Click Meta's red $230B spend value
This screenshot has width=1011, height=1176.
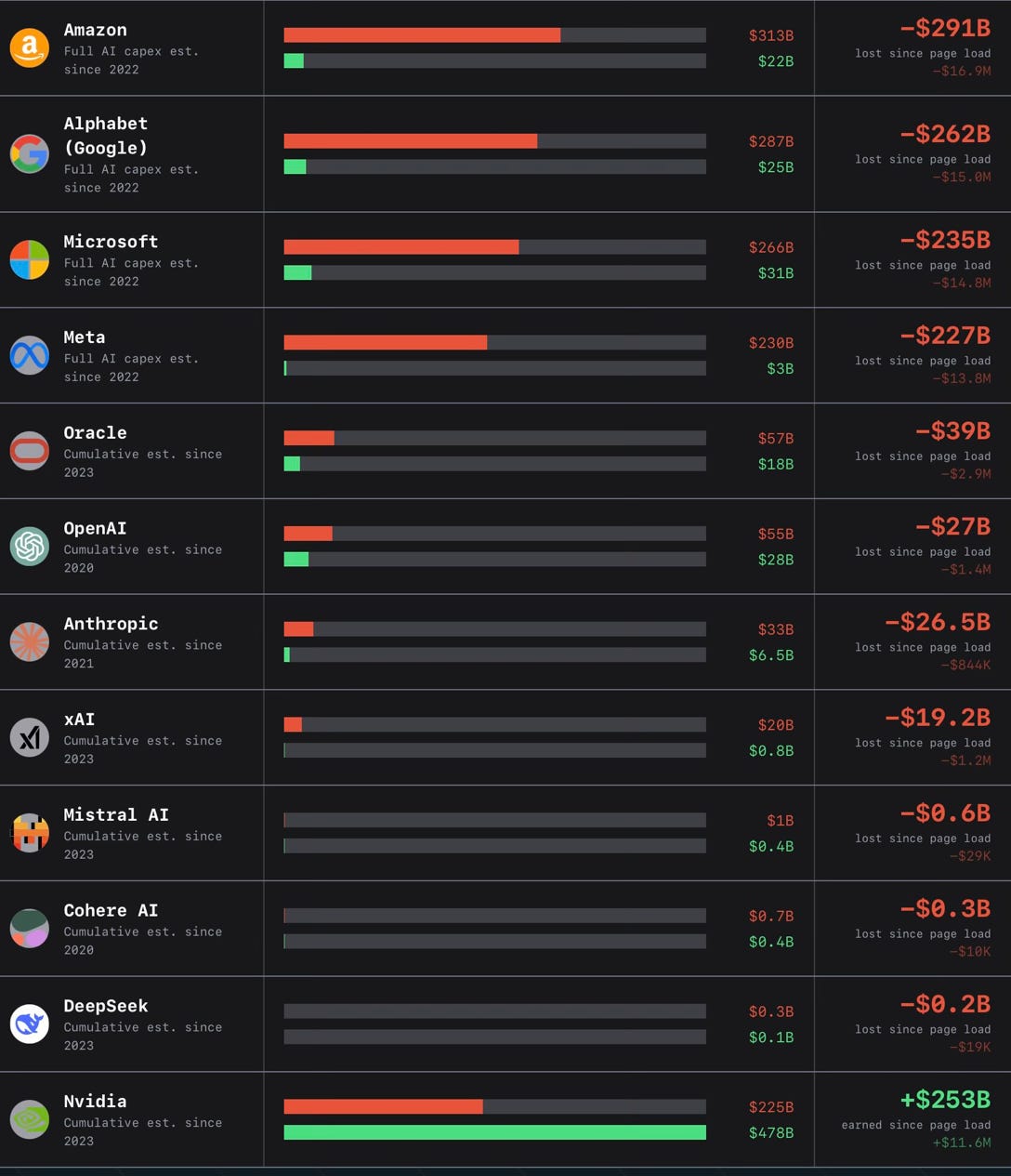[771, 343]
